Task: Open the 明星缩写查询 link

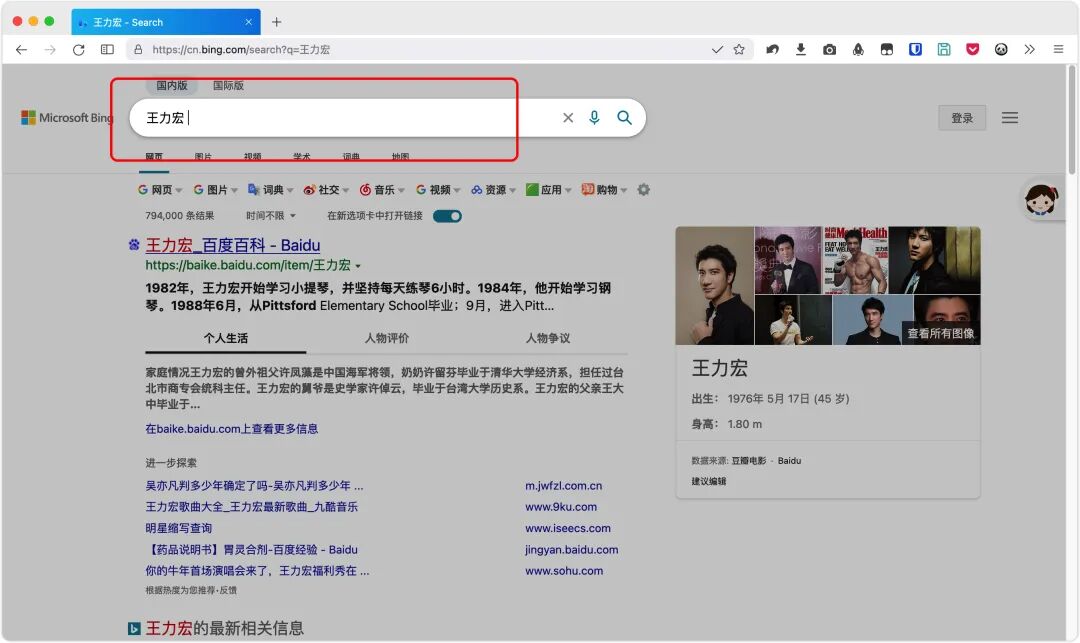Action: 178,528
